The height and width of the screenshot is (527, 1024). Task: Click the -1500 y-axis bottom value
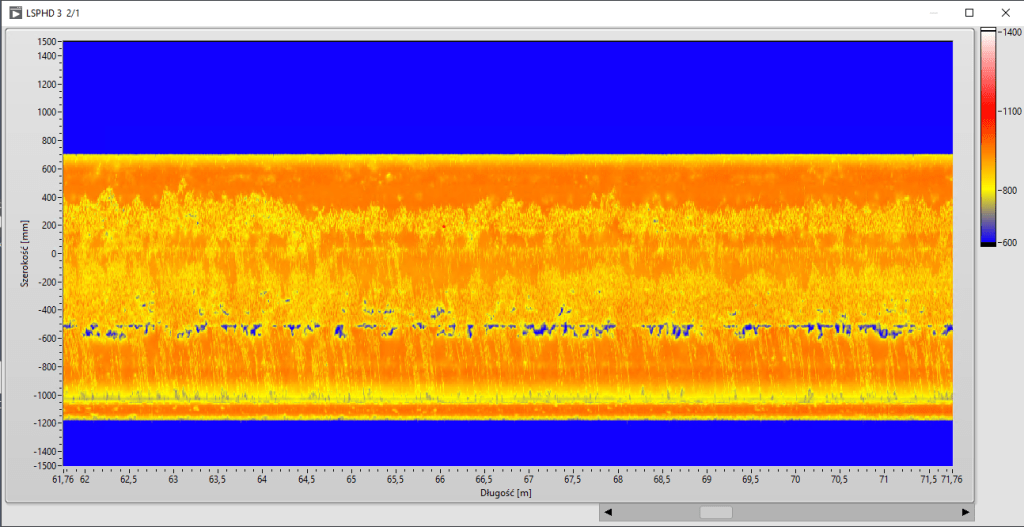(x=46, y=466)
